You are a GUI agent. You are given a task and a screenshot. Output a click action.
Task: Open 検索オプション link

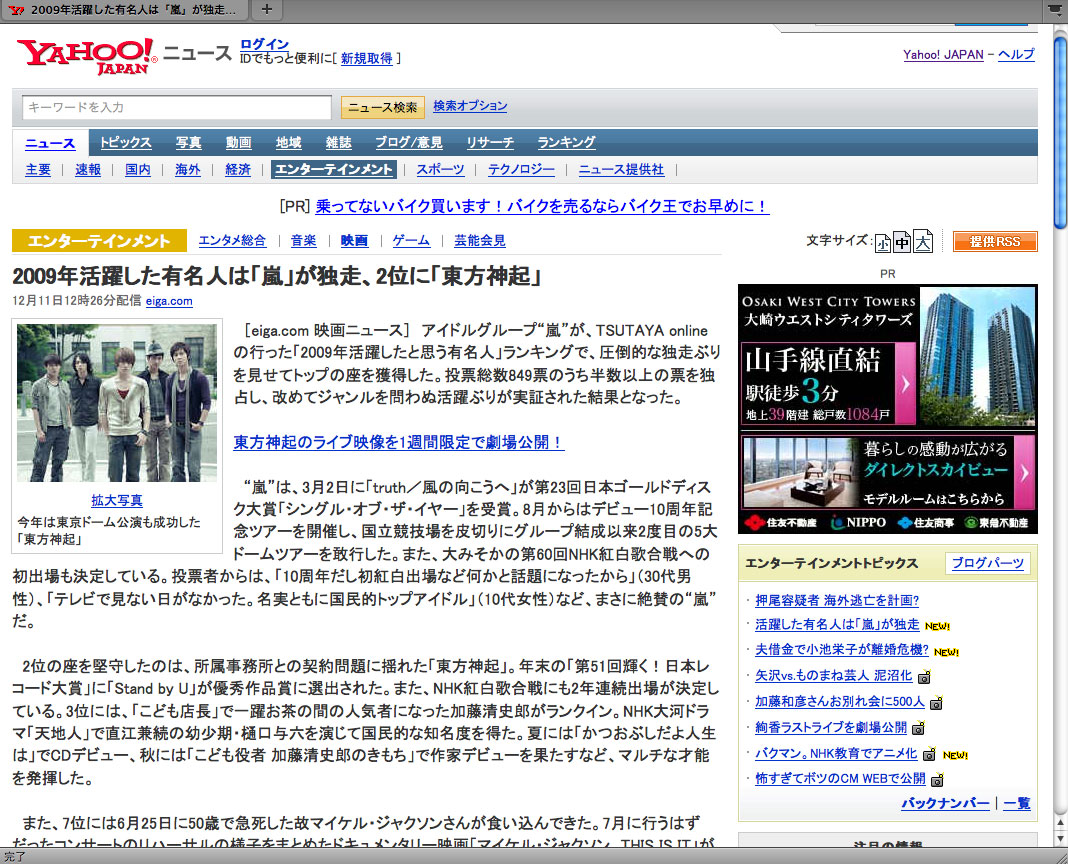470,106
